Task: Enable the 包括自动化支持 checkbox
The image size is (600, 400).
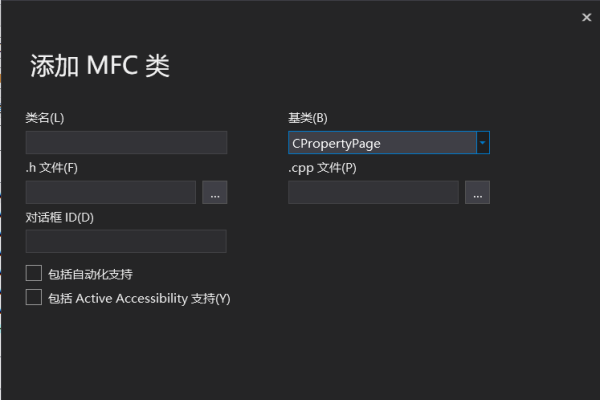Action: (x=34, y=273)
